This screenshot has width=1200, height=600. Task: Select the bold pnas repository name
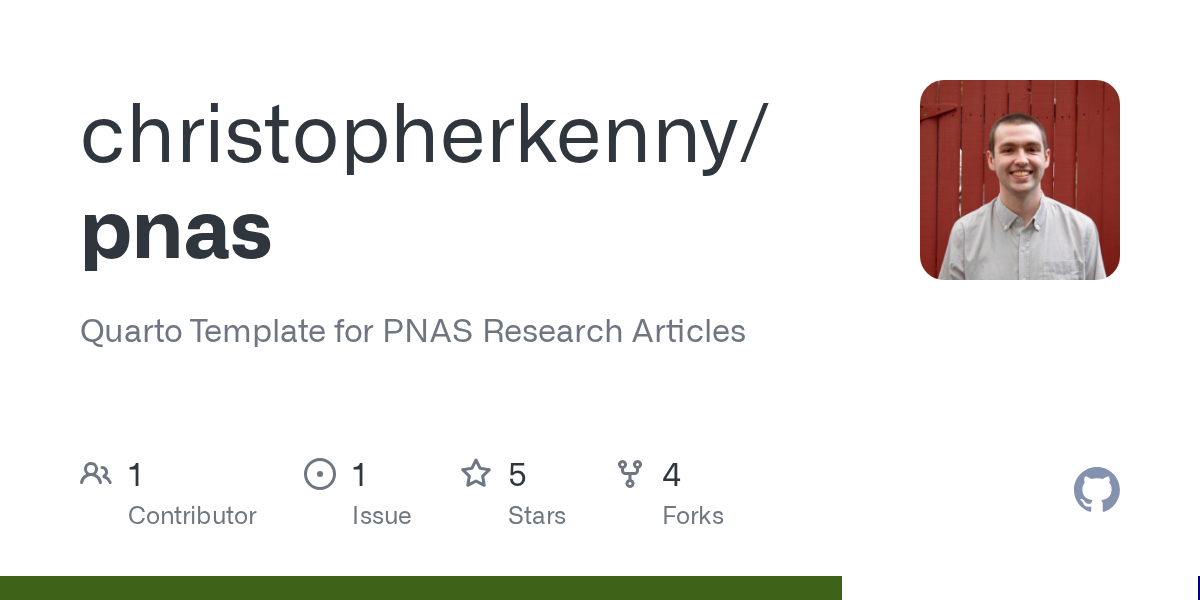(176, 230)
